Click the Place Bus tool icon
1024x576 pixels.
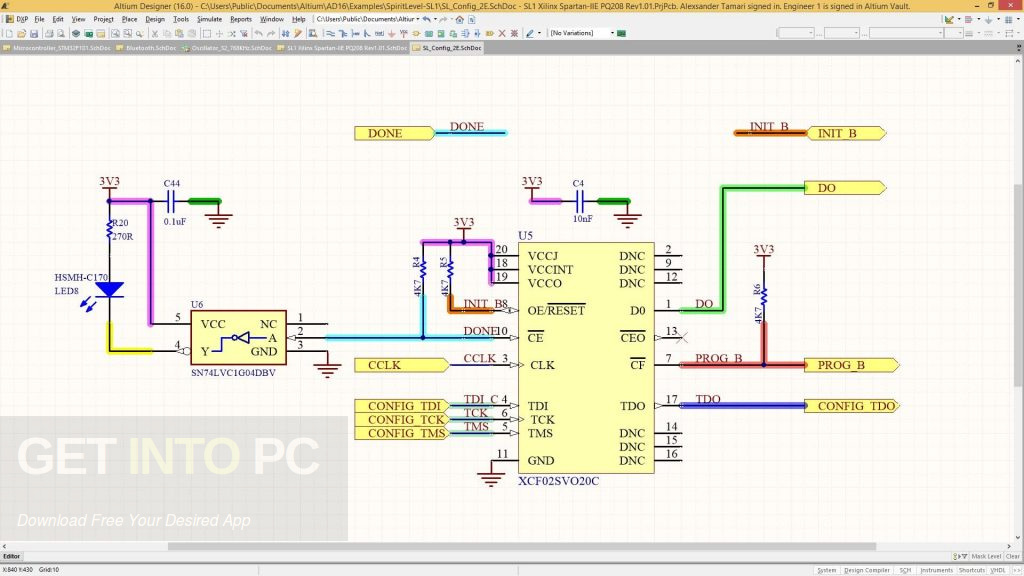coord(342,33)
